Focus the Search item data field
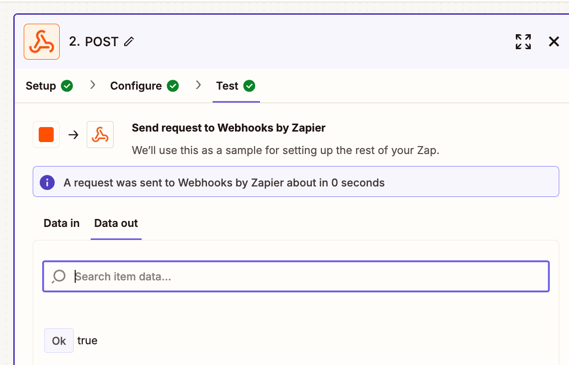569x365 pixels. pyautogui.click(x=296, y=276)
